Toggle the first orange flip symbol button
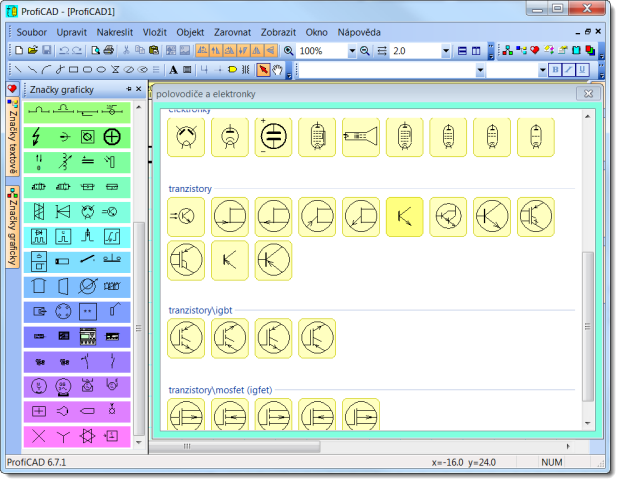 pos(202,51)
